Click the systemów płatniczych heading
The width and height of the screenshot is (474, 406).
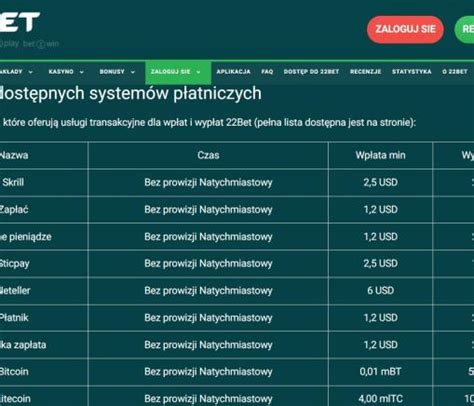click(131, 93)
